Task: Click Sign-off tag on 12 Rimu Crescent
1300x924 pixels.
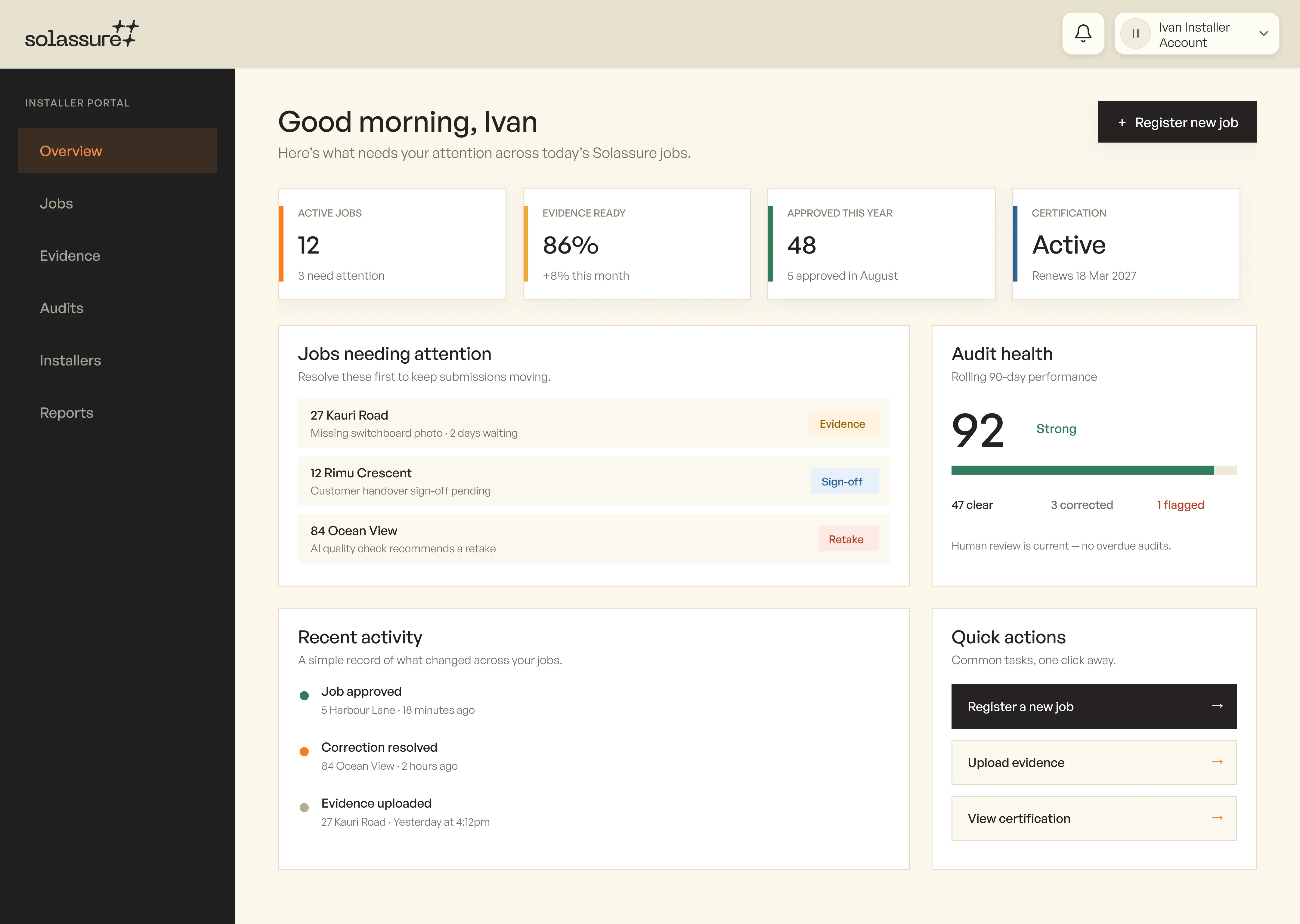Action: (x=844, y=481)
